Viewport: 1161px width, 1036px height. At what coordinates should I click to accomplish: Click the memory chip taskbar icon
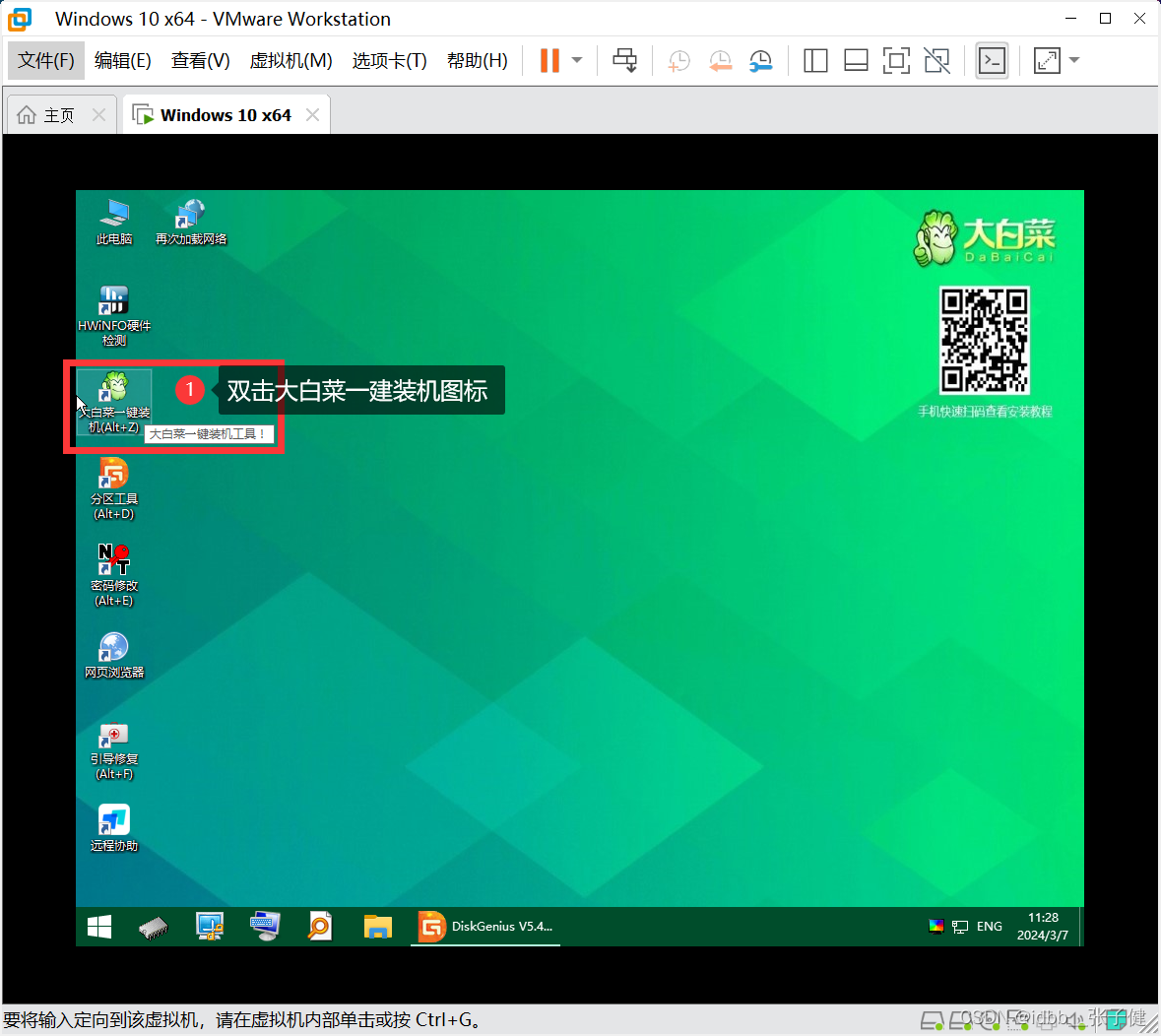tap(154, 927)
